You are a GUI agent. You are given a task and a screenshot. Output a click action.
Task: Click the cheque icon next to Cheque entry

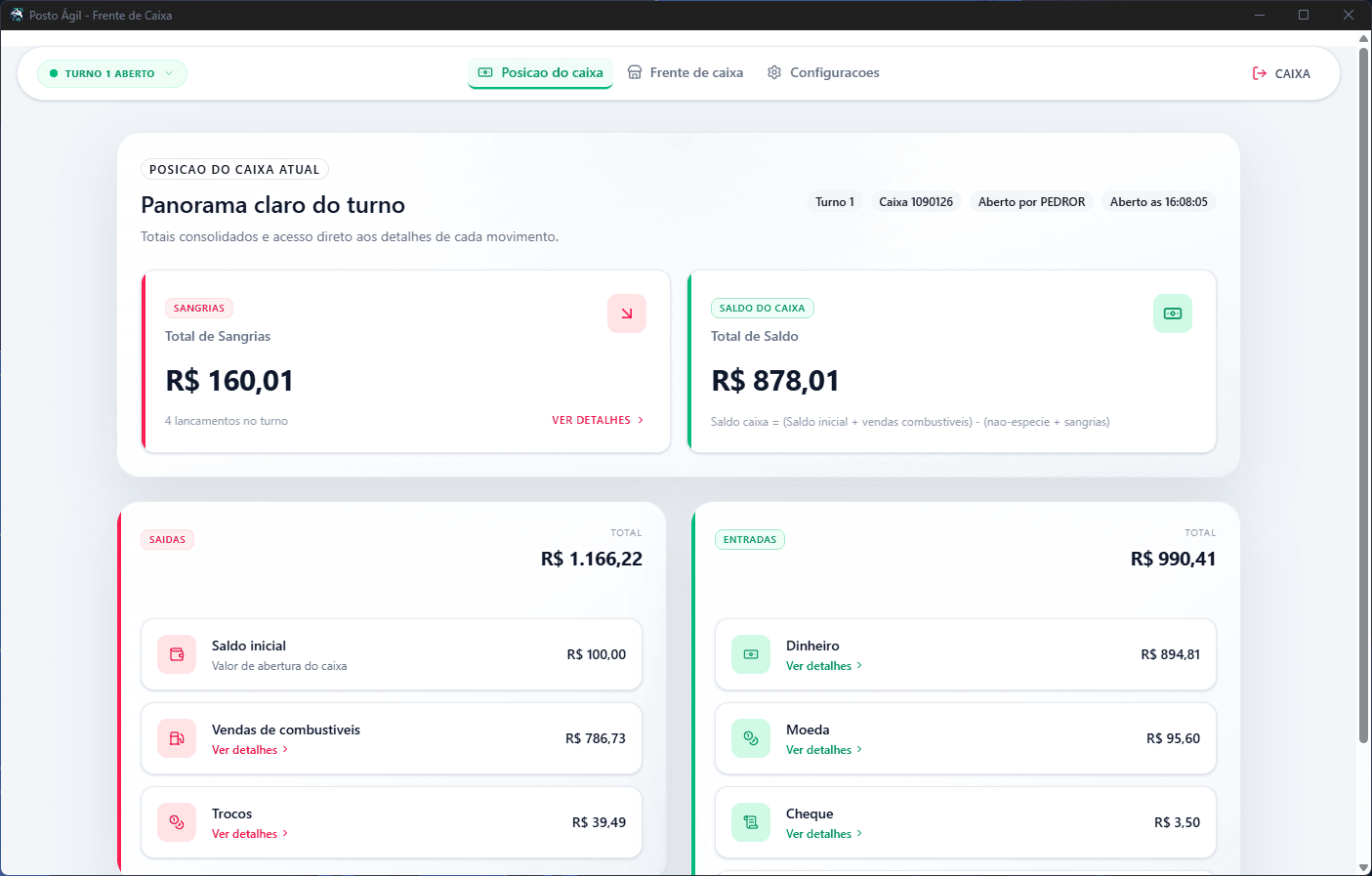point(750,822)
